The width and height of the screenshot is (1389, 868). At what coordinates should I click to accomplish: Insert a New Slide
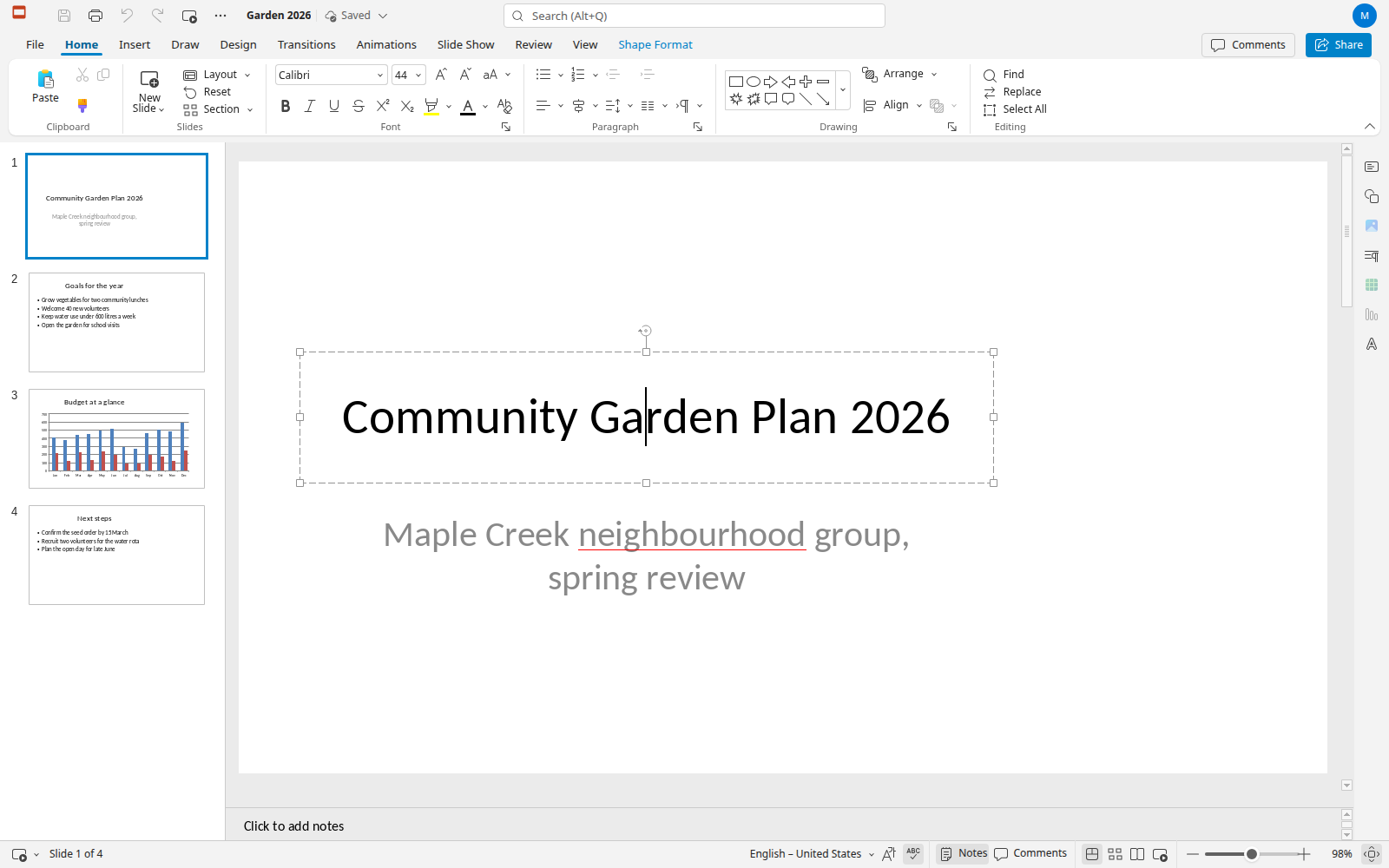pos(148,91)
